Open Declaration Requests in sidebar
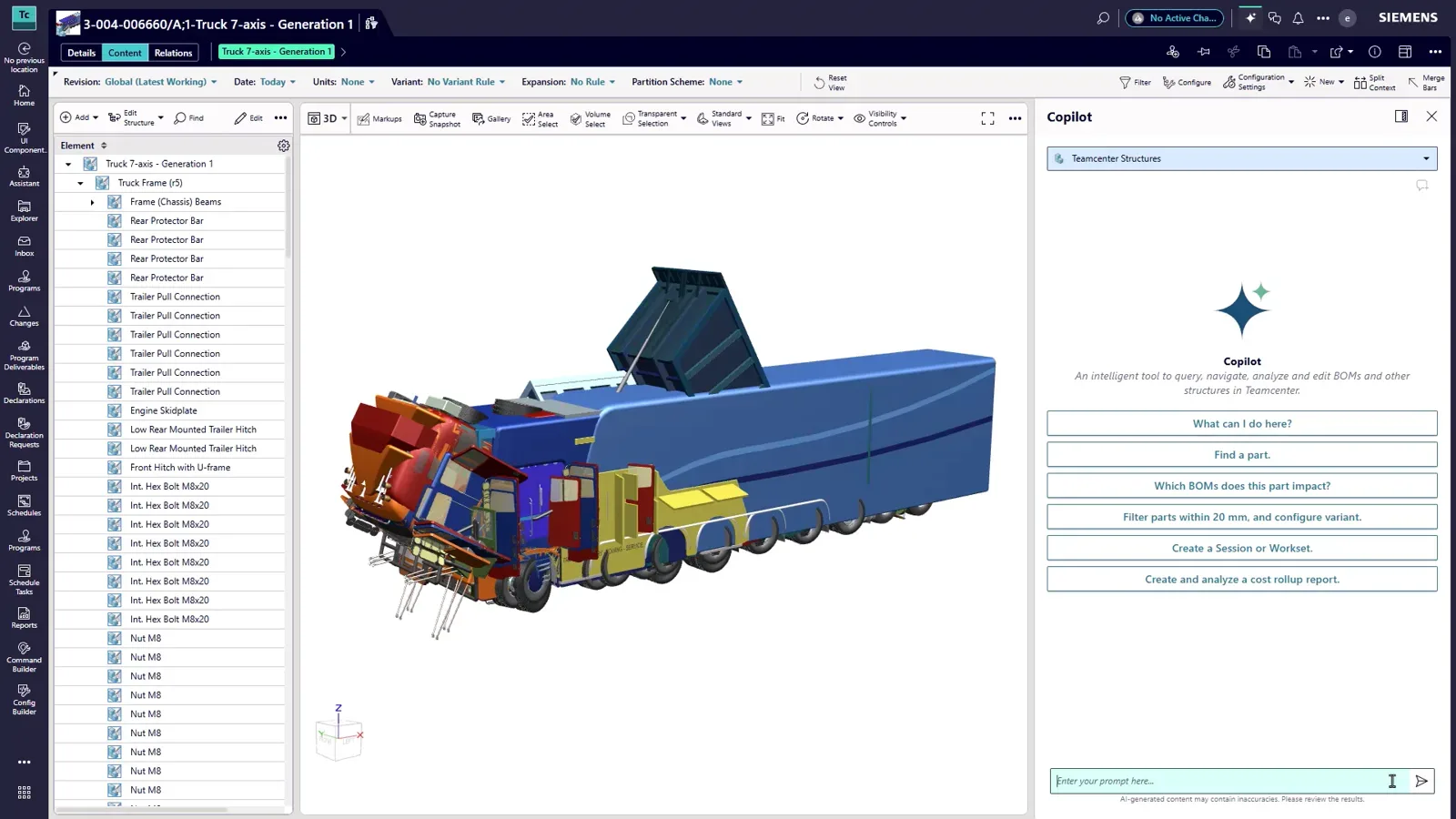 [x=24, y=432]
